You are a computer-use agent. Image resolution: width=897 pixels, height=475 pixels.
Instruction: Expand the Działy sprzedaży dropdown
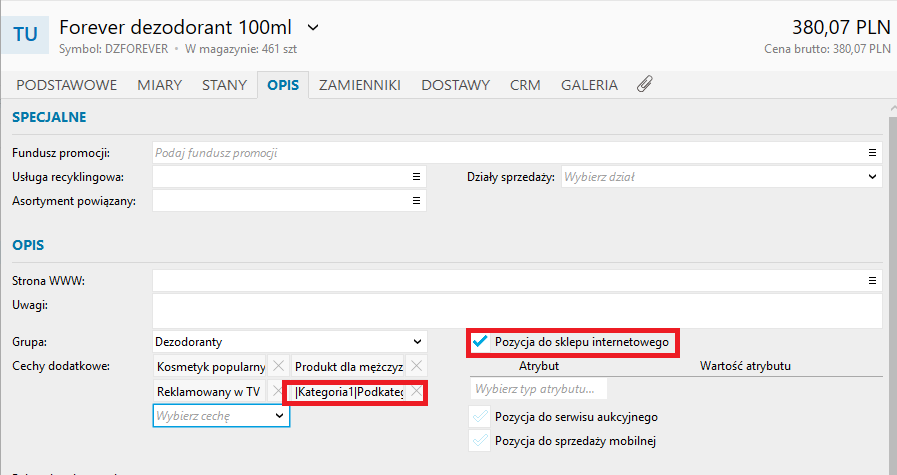pyautogui.click(x=872, y=177)
